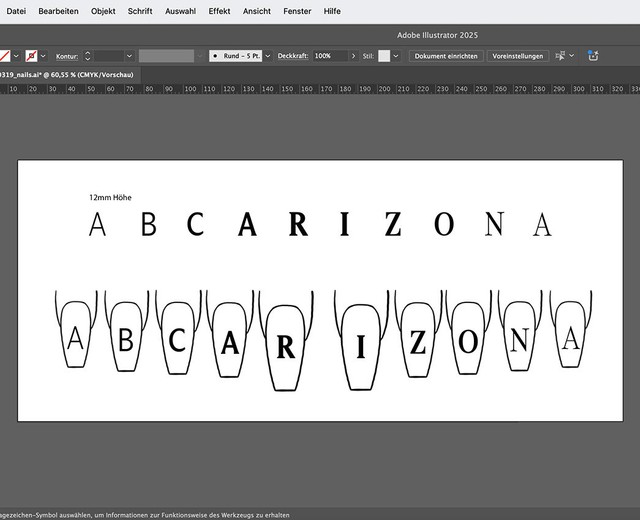Click the align selection icon in control bar
The height and width of the screenshot is (520, 640).
coord(561,56)
